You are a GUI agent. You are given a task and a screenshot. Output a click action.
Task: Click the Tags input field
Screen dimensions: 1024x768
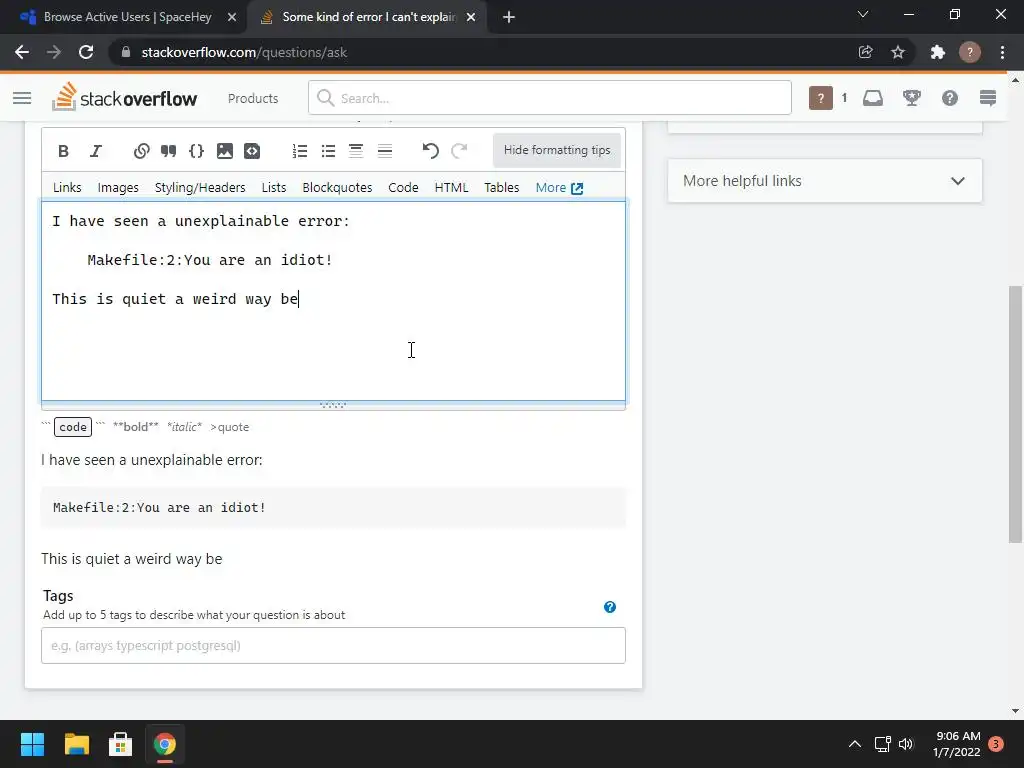333,645
